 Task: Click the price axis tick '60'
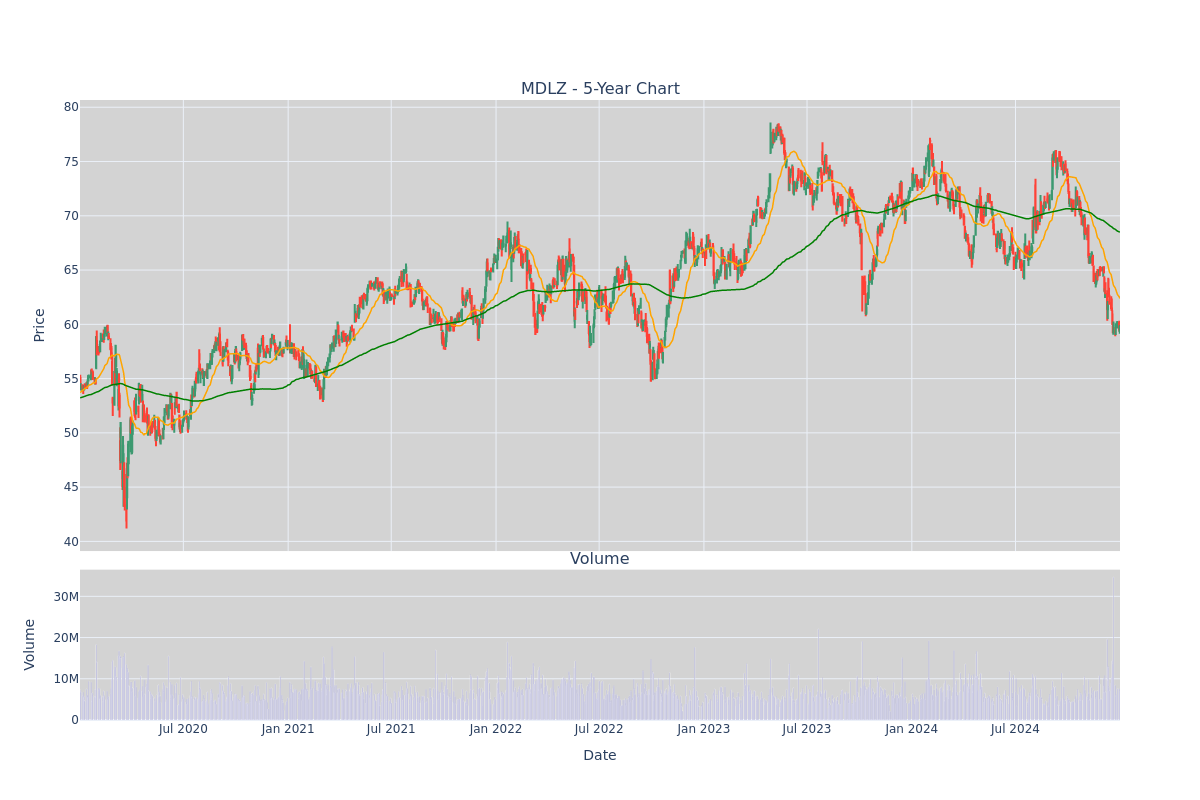click(71, 325)
